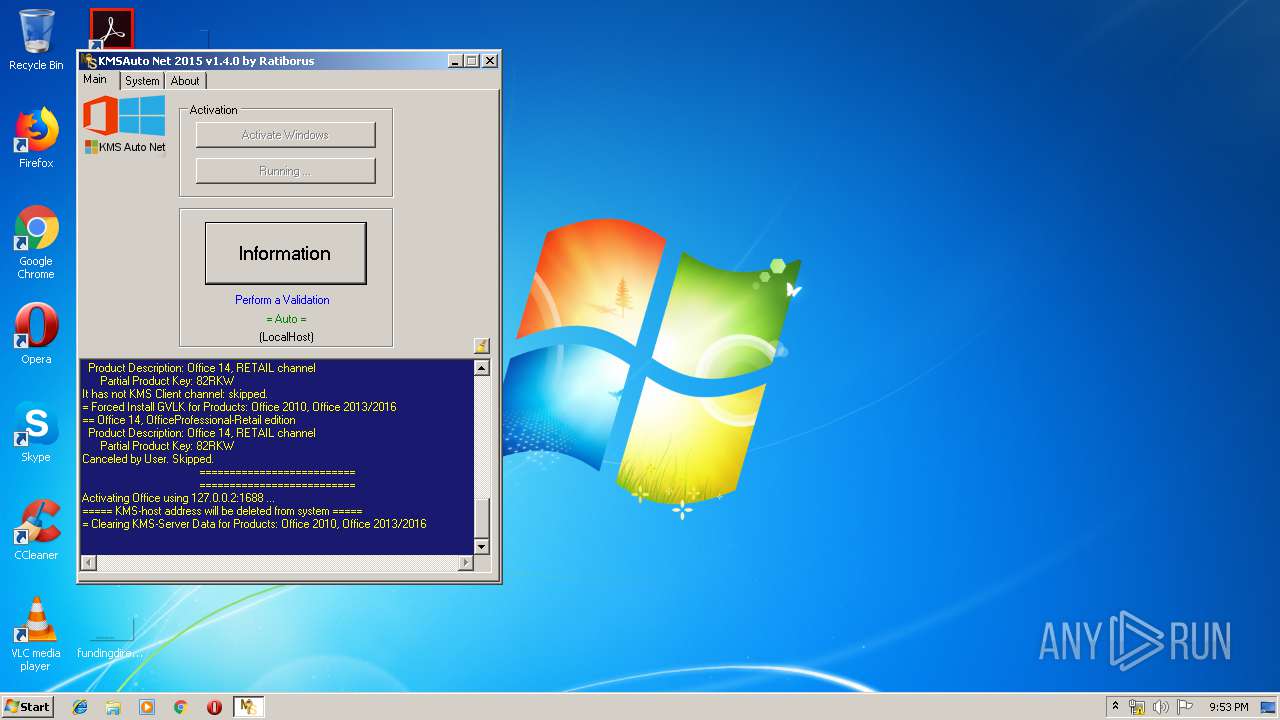Open the Start menu

(28, 707)
